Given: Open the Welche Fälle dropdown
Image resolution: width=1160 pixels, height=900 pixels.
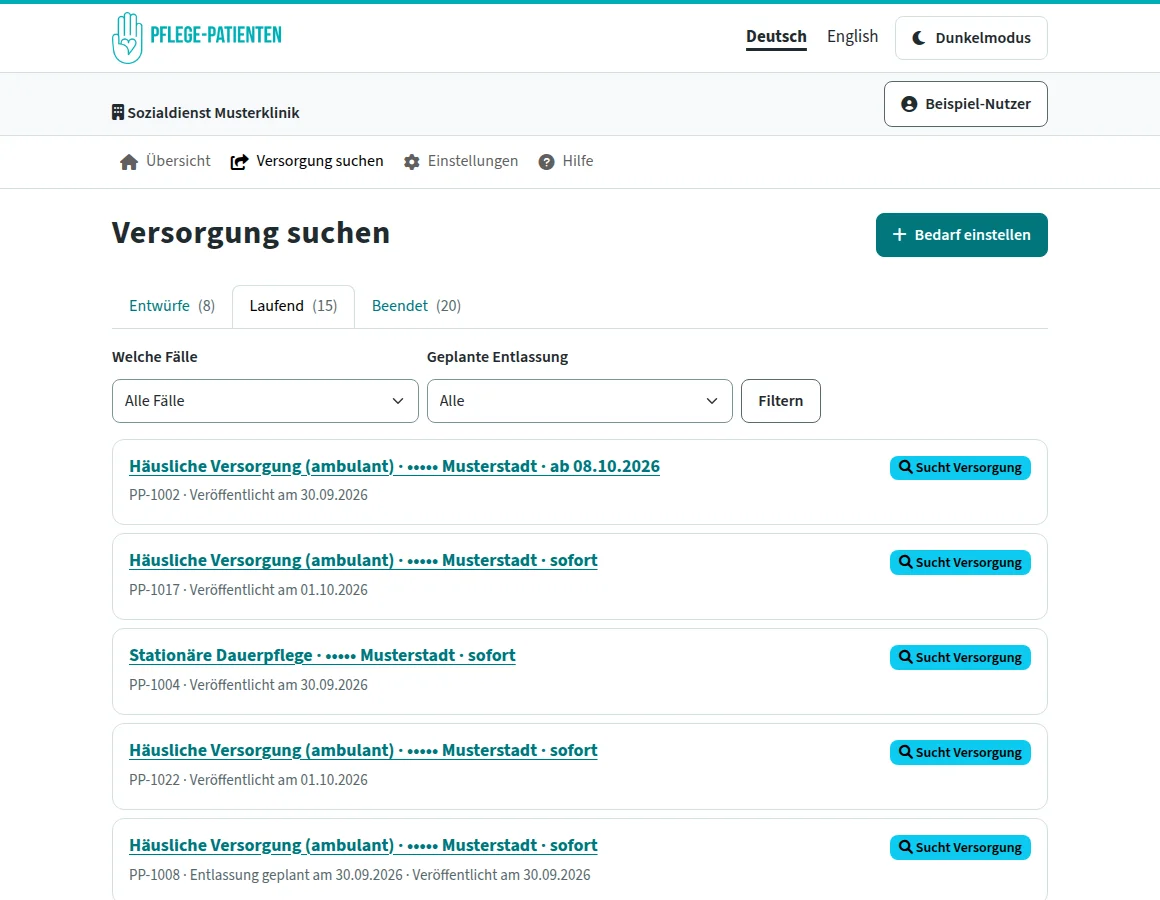Looking at the screenshot, I should pos(265,401).
